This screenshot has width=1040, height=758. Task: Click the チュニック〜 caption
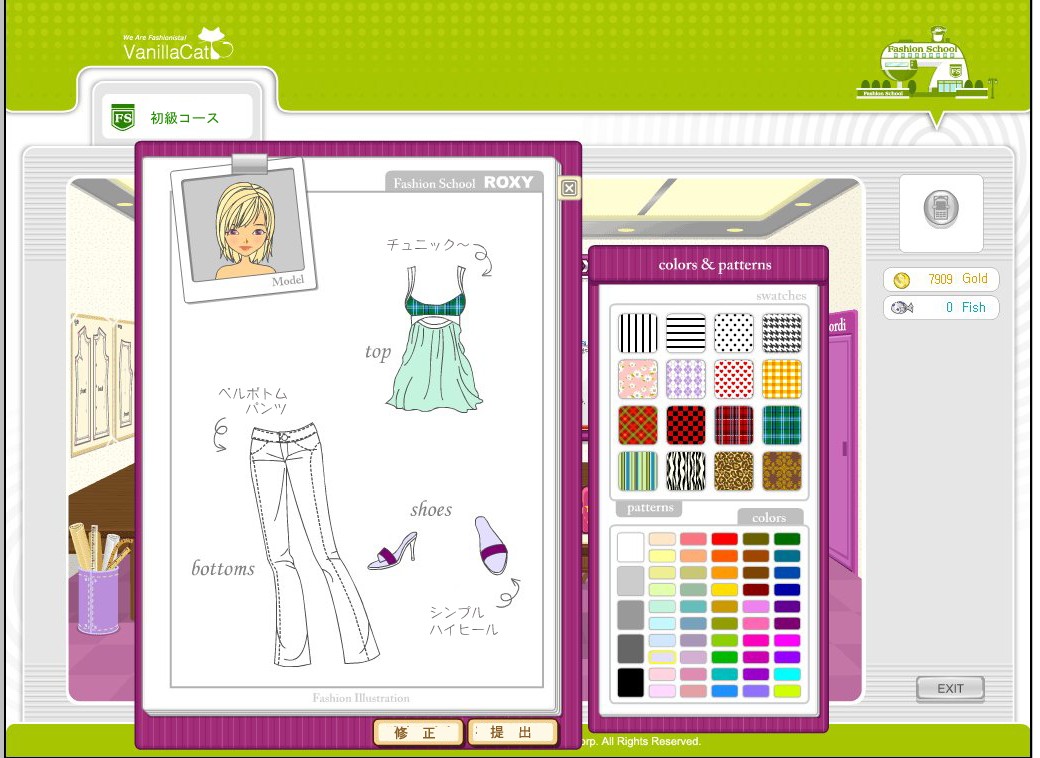[427, 245]
